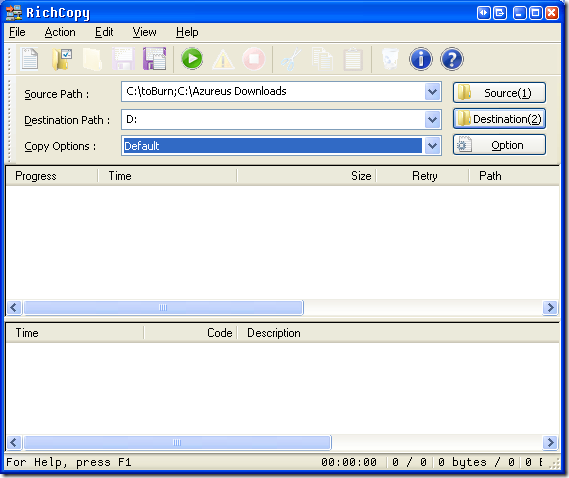This screenshot has height=478, width=569.
Task: Click the progress list horizontal scrollbar thumb
Action: [163, 308]
